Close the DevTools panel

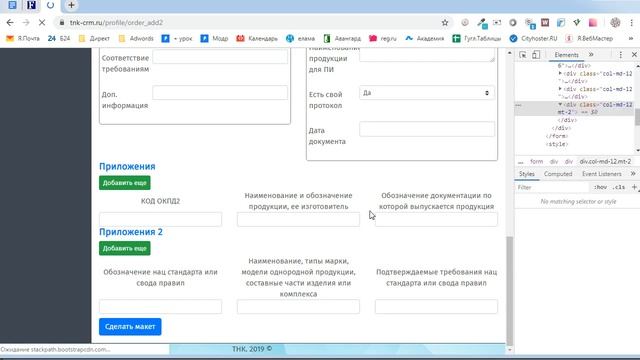[634, 55]
